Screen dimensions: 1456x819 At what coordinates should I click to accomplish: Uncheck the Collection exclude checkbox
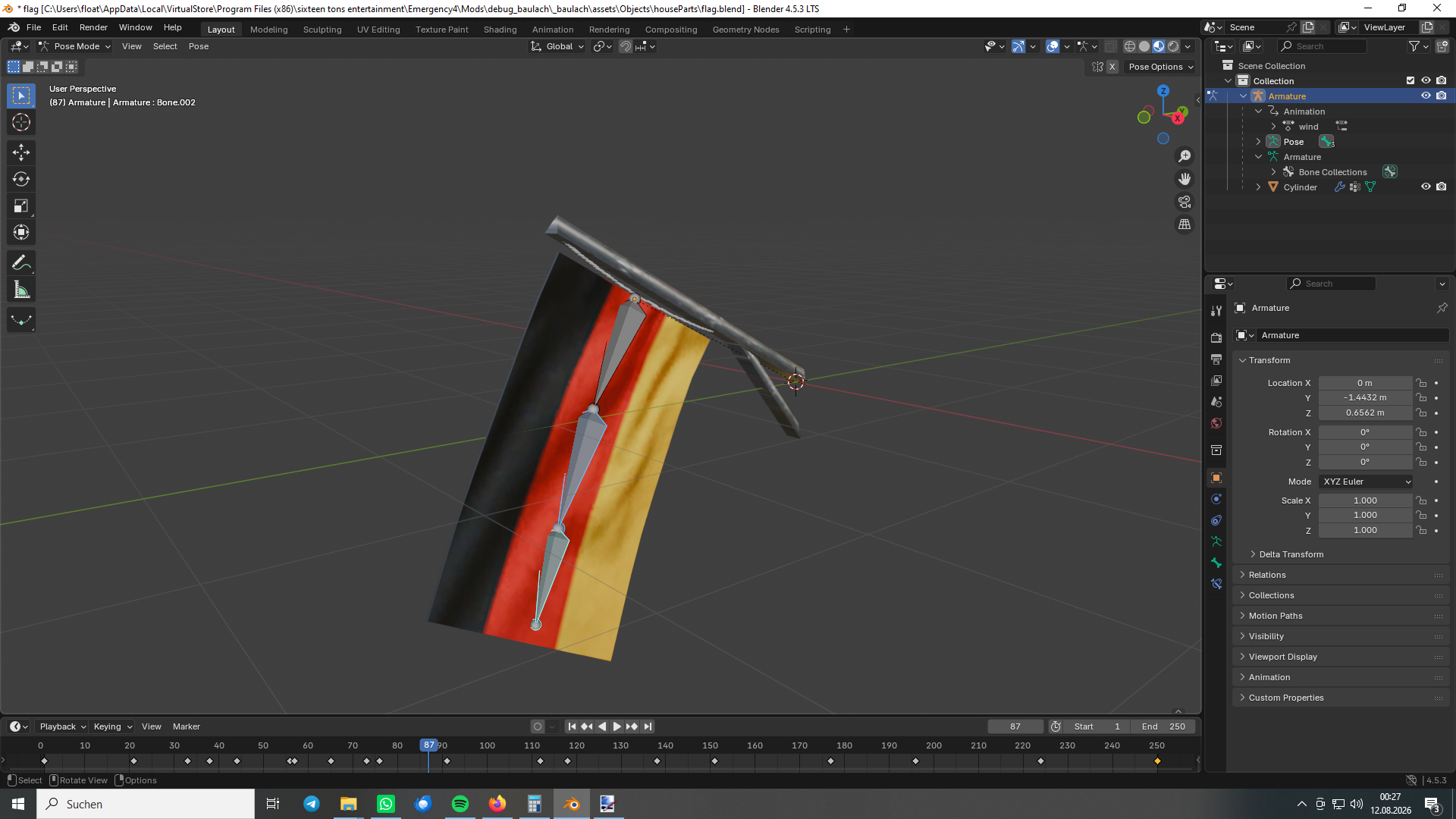click(1410, 81)
